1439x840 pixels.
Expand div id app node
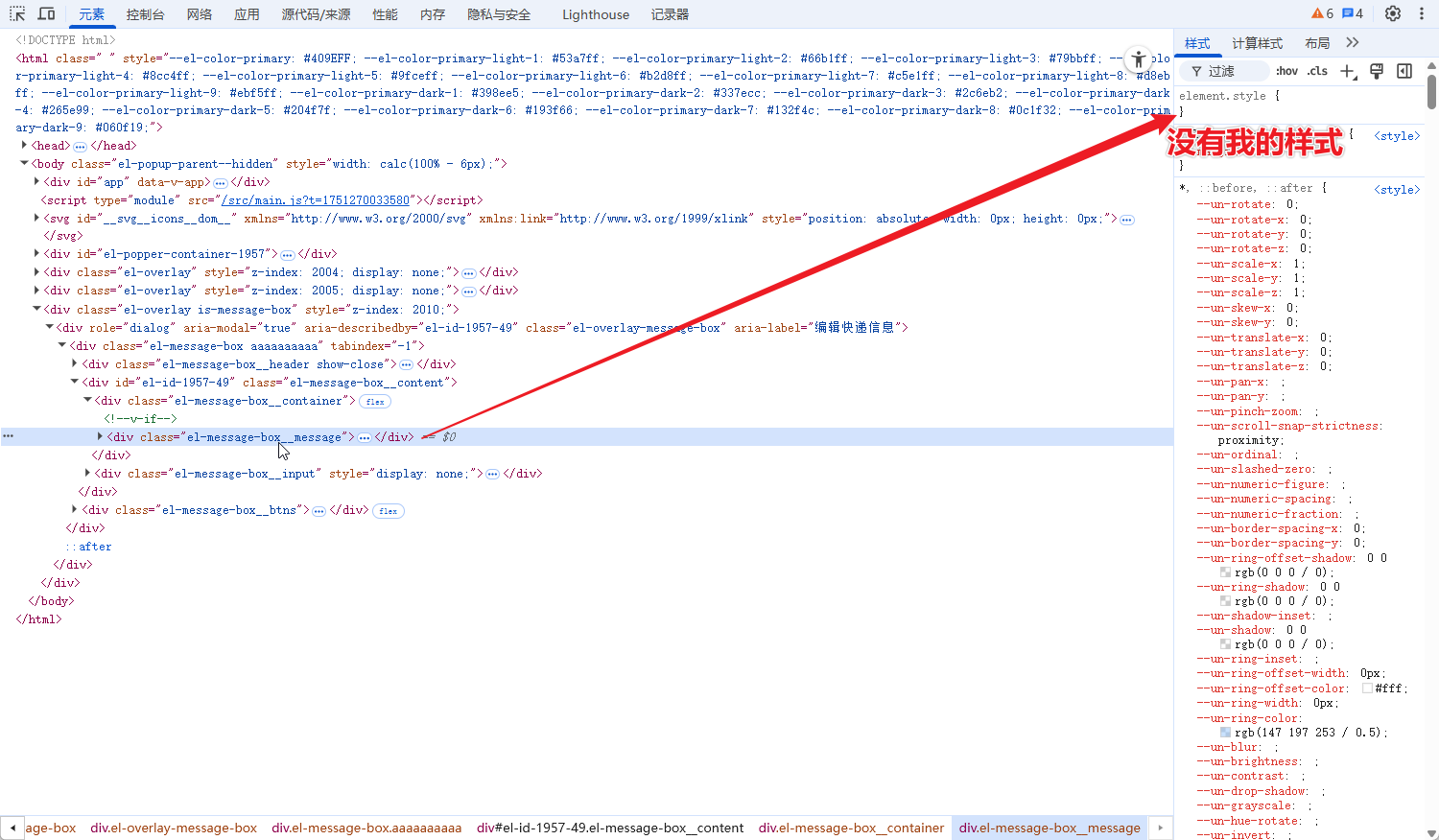pos(36,181)
